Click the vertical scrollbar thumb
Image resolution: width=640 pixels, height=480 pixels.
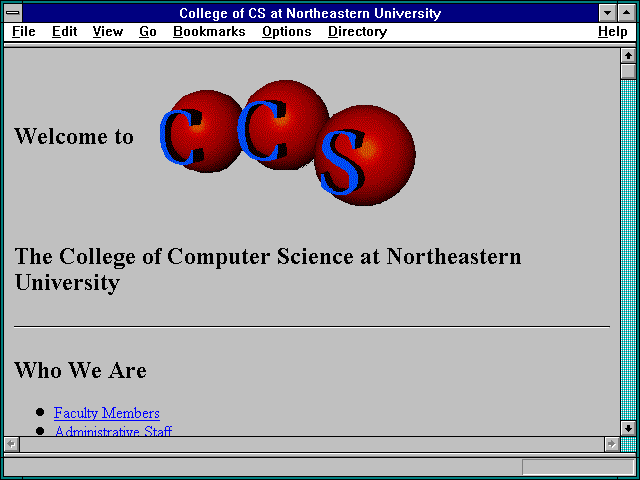pyautogui.click(x=628, y=71)
